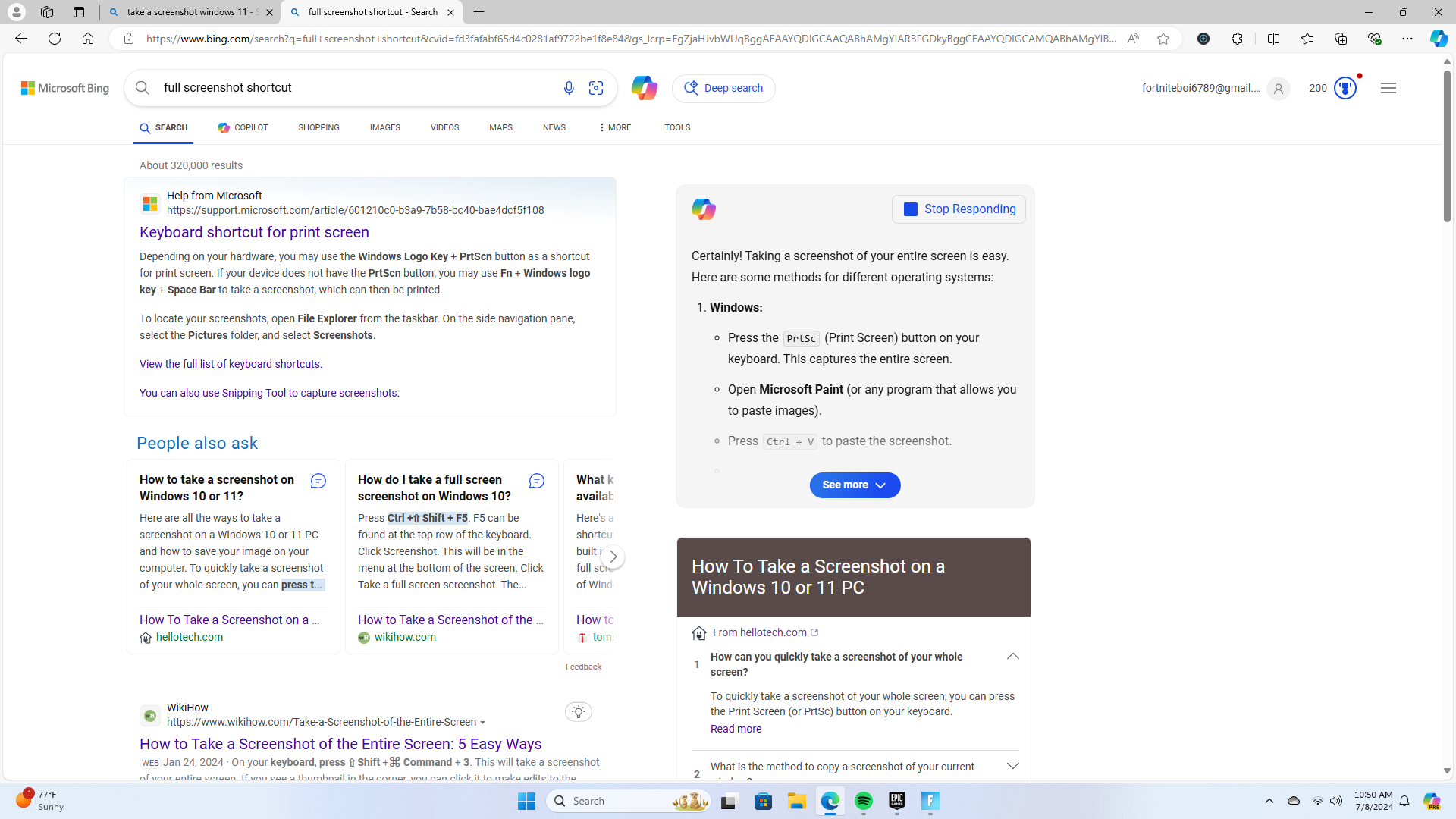1456x819 pixels.
Task: Open Microsoft Rewards medal icon
Action: click(1345, 88)
